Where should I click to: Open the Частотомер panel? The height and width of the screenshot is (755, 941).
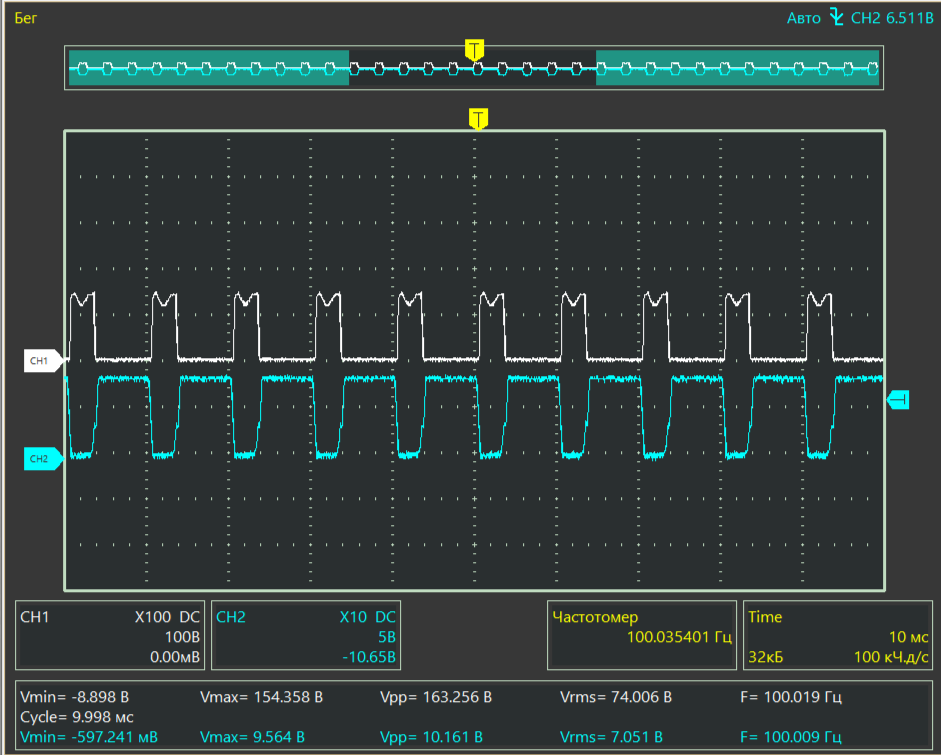pos(642,636)
